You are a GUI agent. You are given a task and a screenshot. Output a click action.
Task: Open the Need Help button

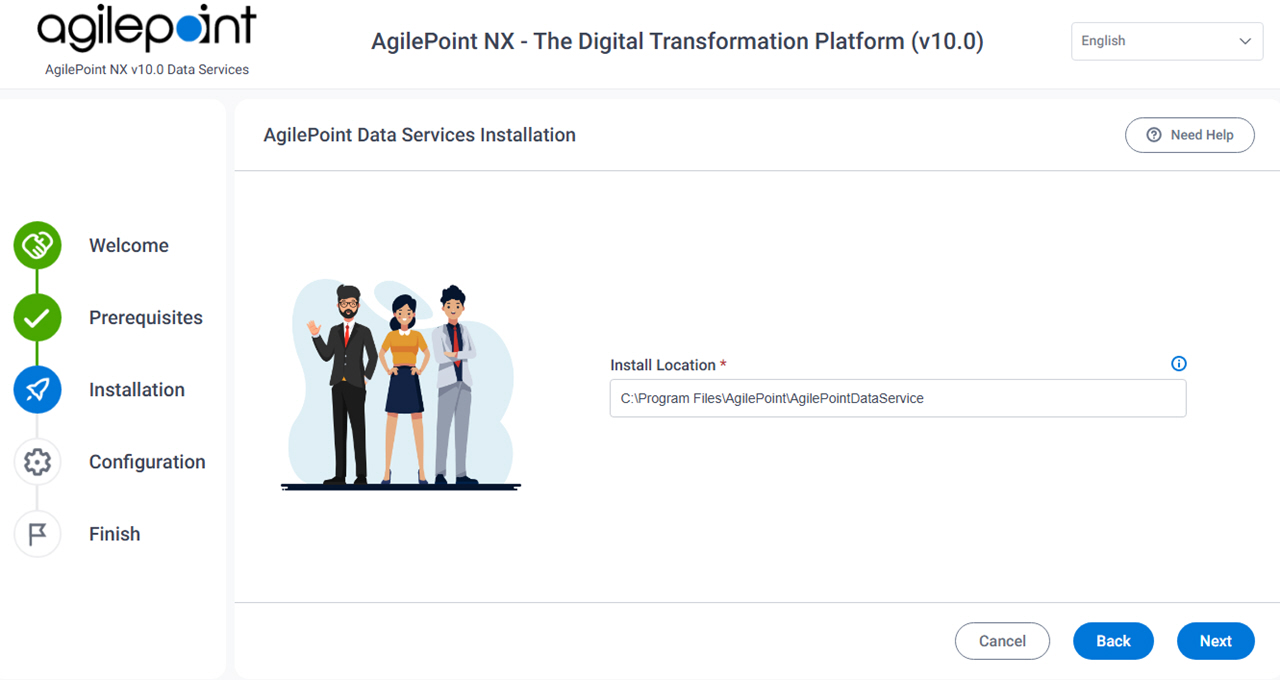[x=1190, y=135]
